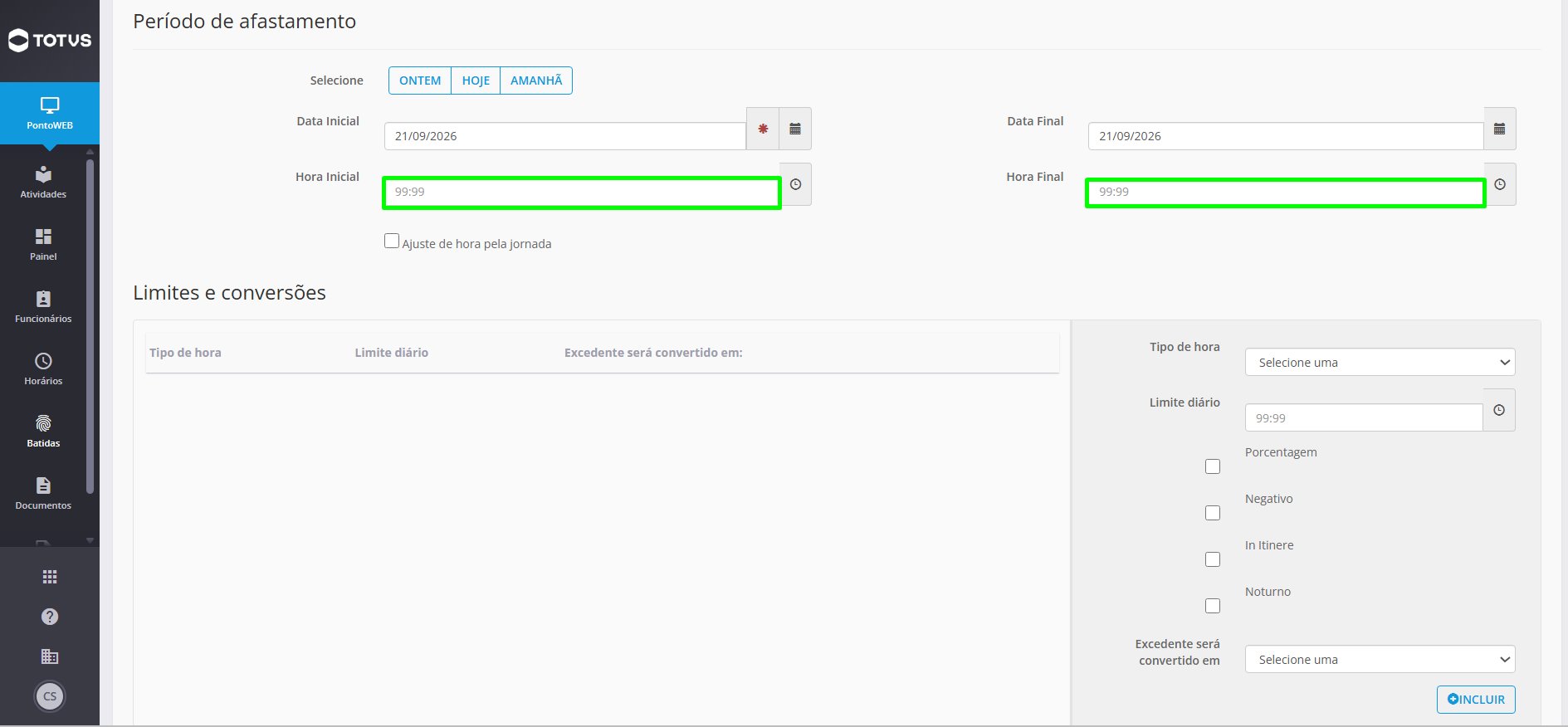Open Excedente será convertido em dropdown
The height and width of the screenshot is (727, 1568).
1380,659
